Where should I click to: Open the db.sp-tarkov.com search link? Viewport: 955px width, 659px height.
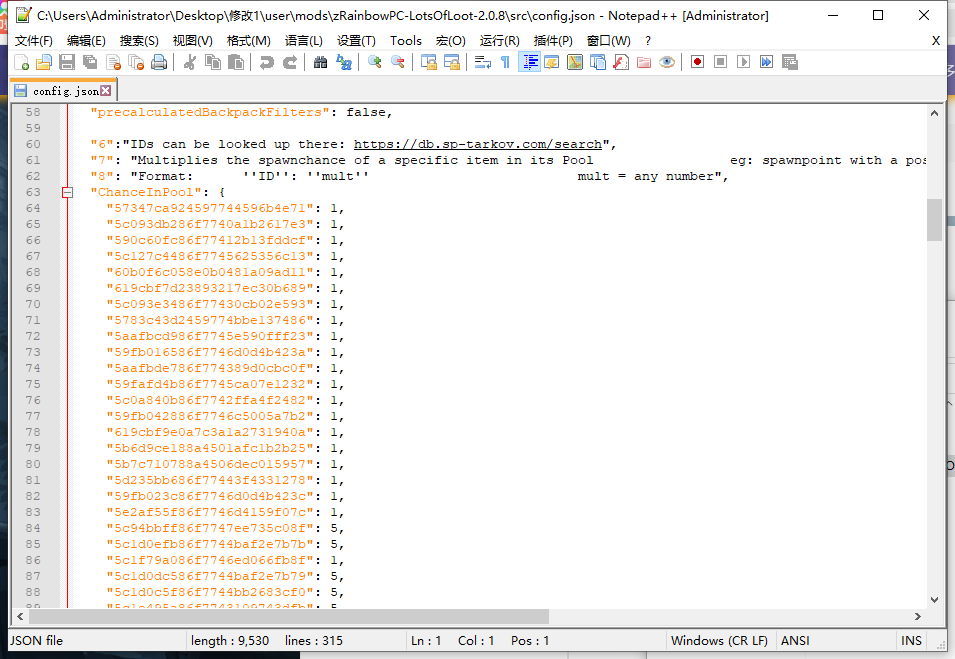(477, 144)
